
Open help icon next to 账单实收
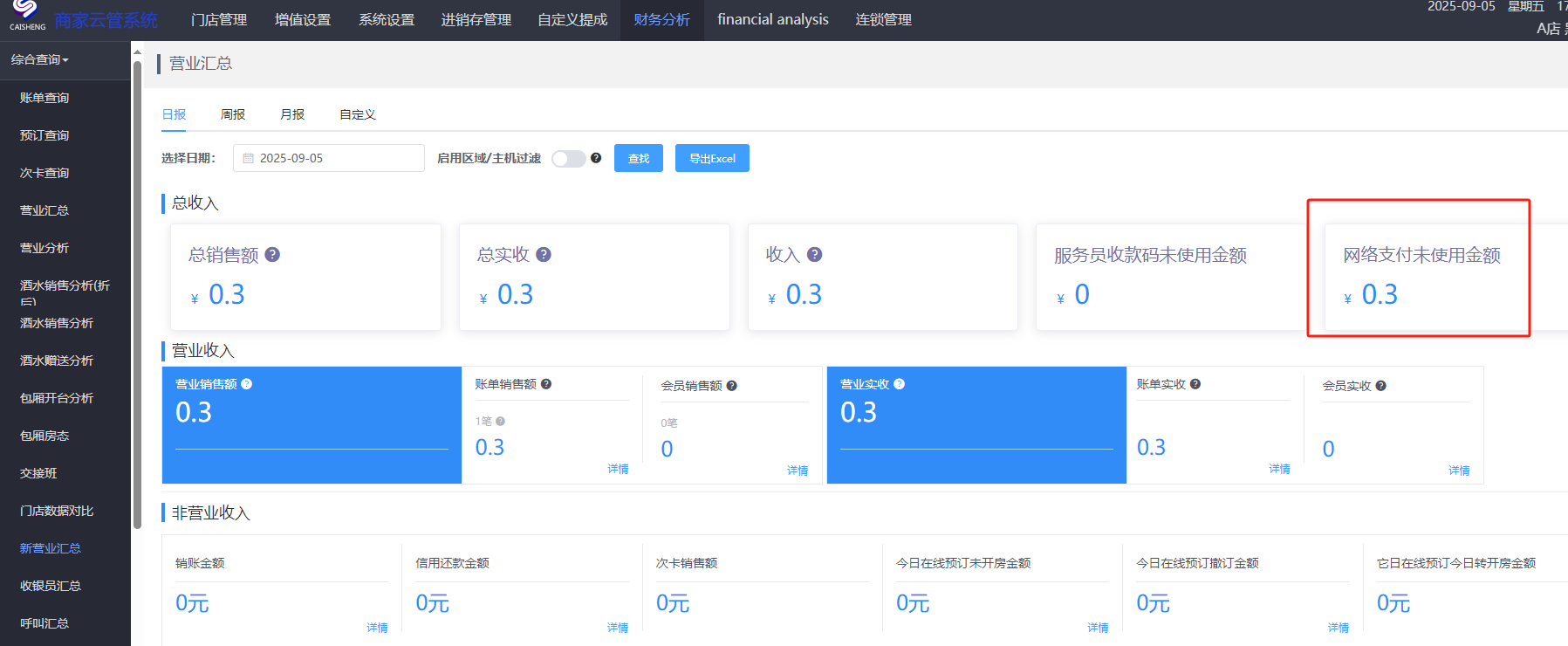pos(1195,384)
